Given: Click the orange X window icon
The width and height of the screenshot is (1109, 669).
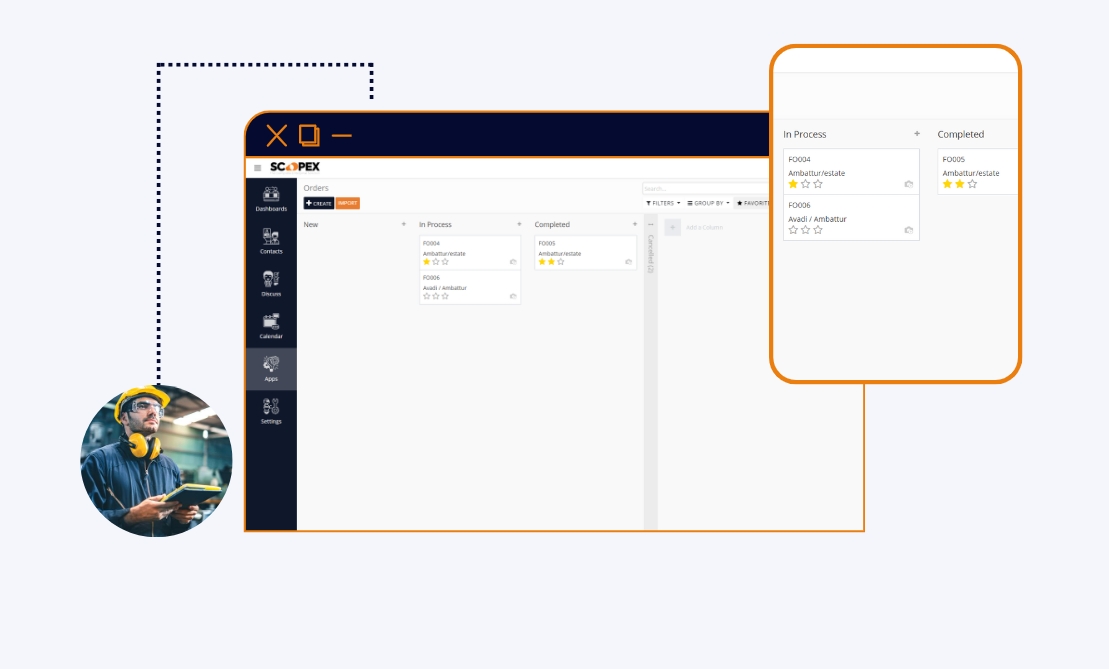Looking at the screenshot, I should (277, 135).
